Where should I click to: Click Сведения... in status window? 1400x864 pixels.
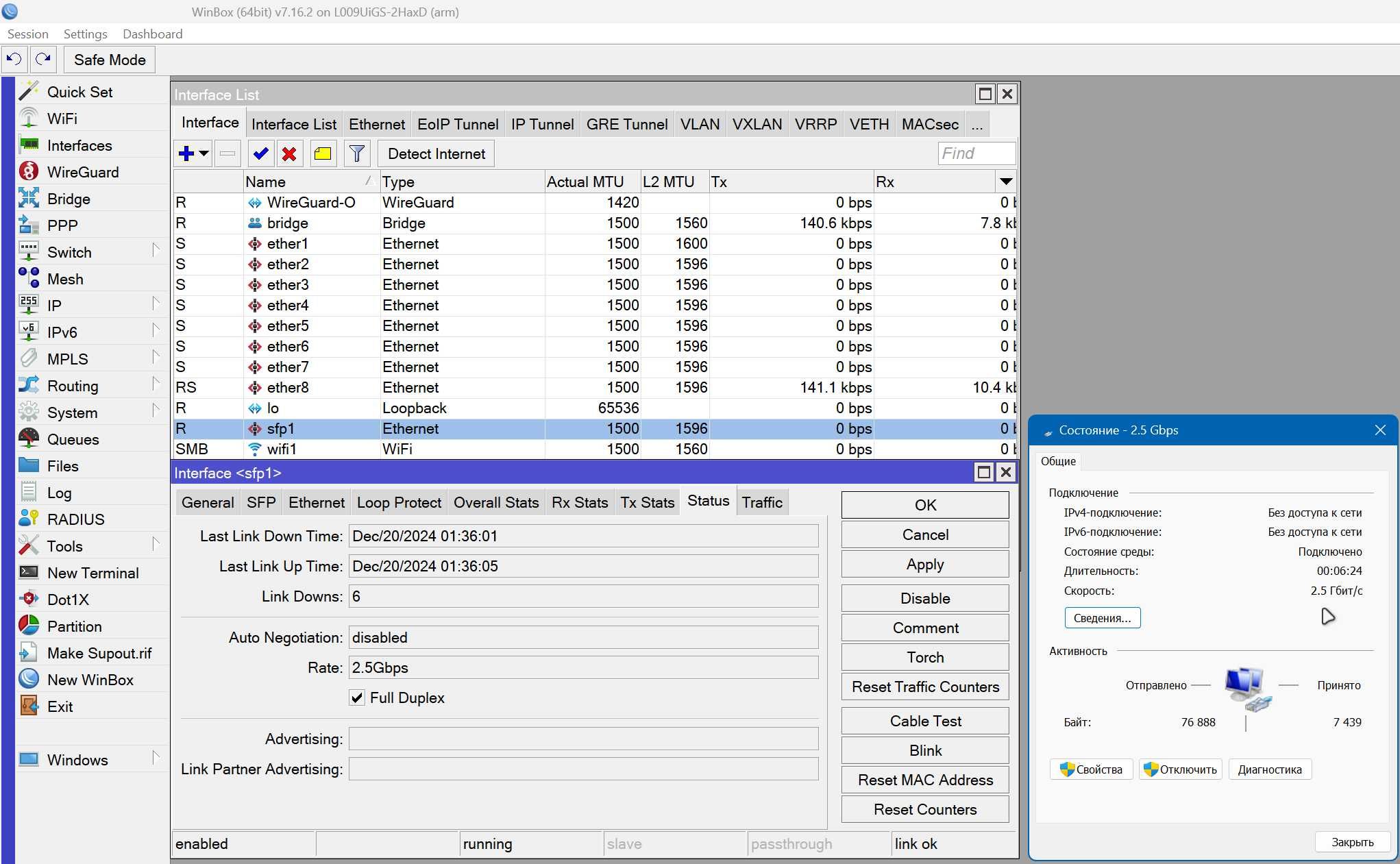(x=1102, y=618)
